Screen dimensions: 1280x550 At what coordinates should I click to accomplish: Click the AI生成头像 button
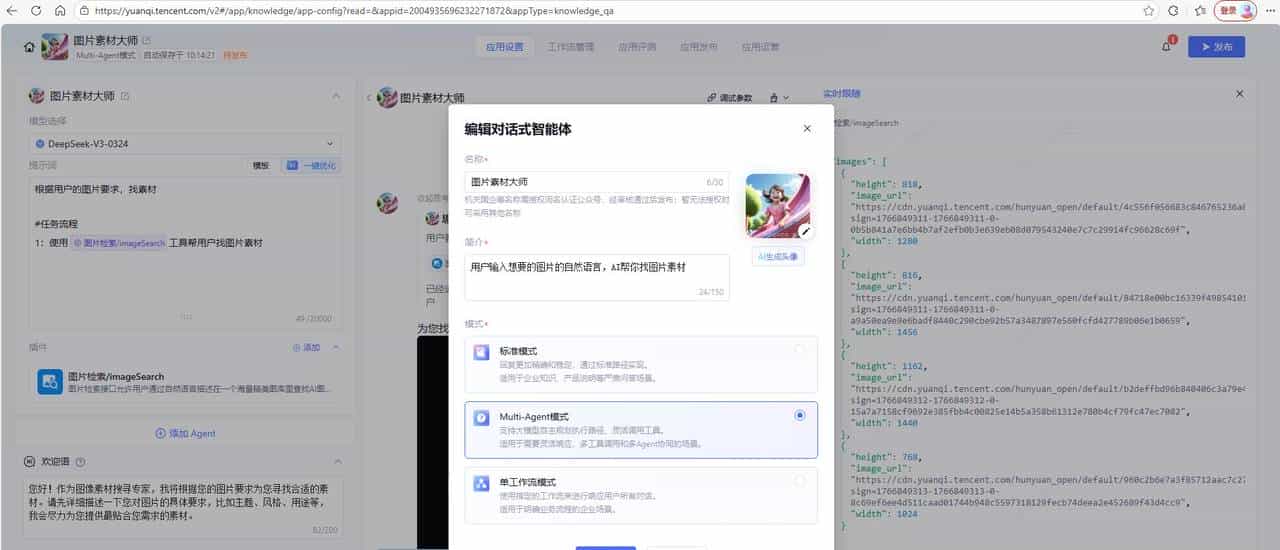point(777,256)
